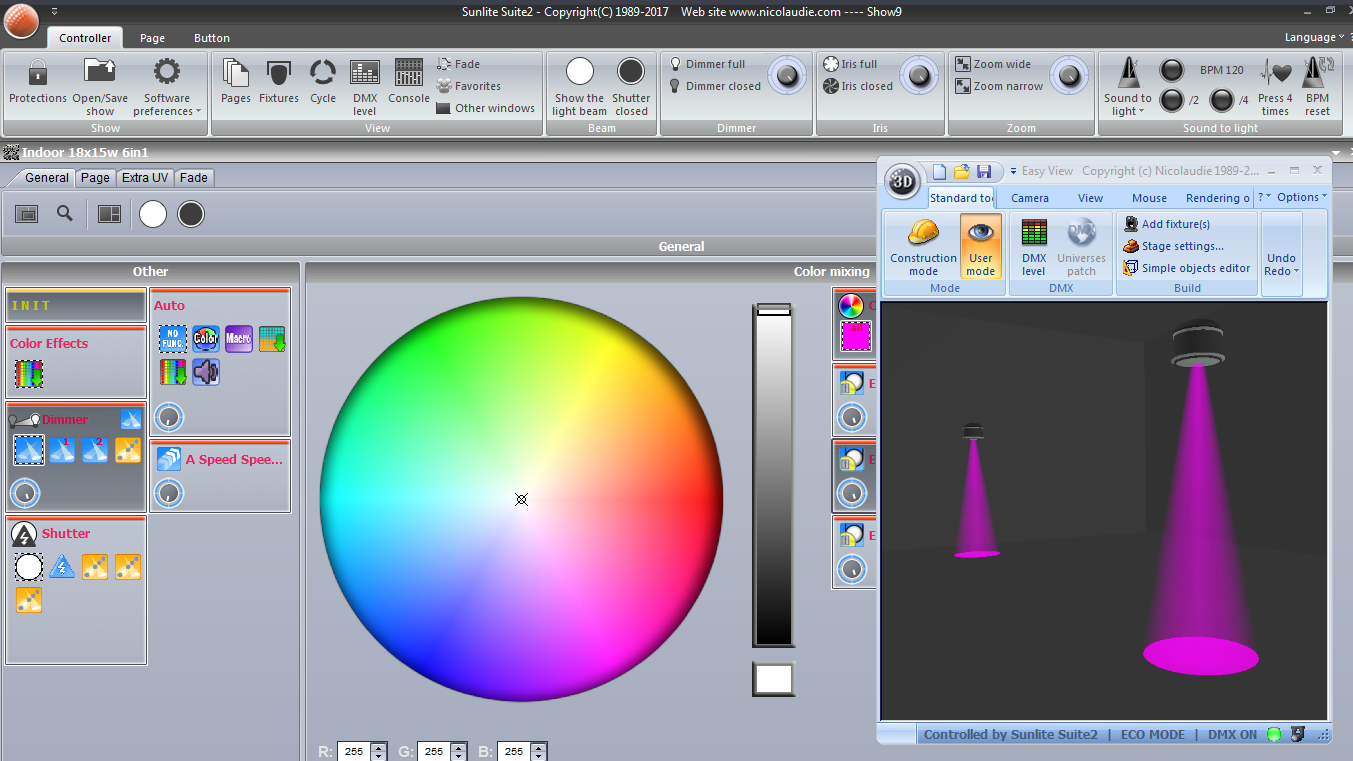Select the speaker sound preset under Auto
Viewport: 1353px width, 761px height.
coord(205,372)
